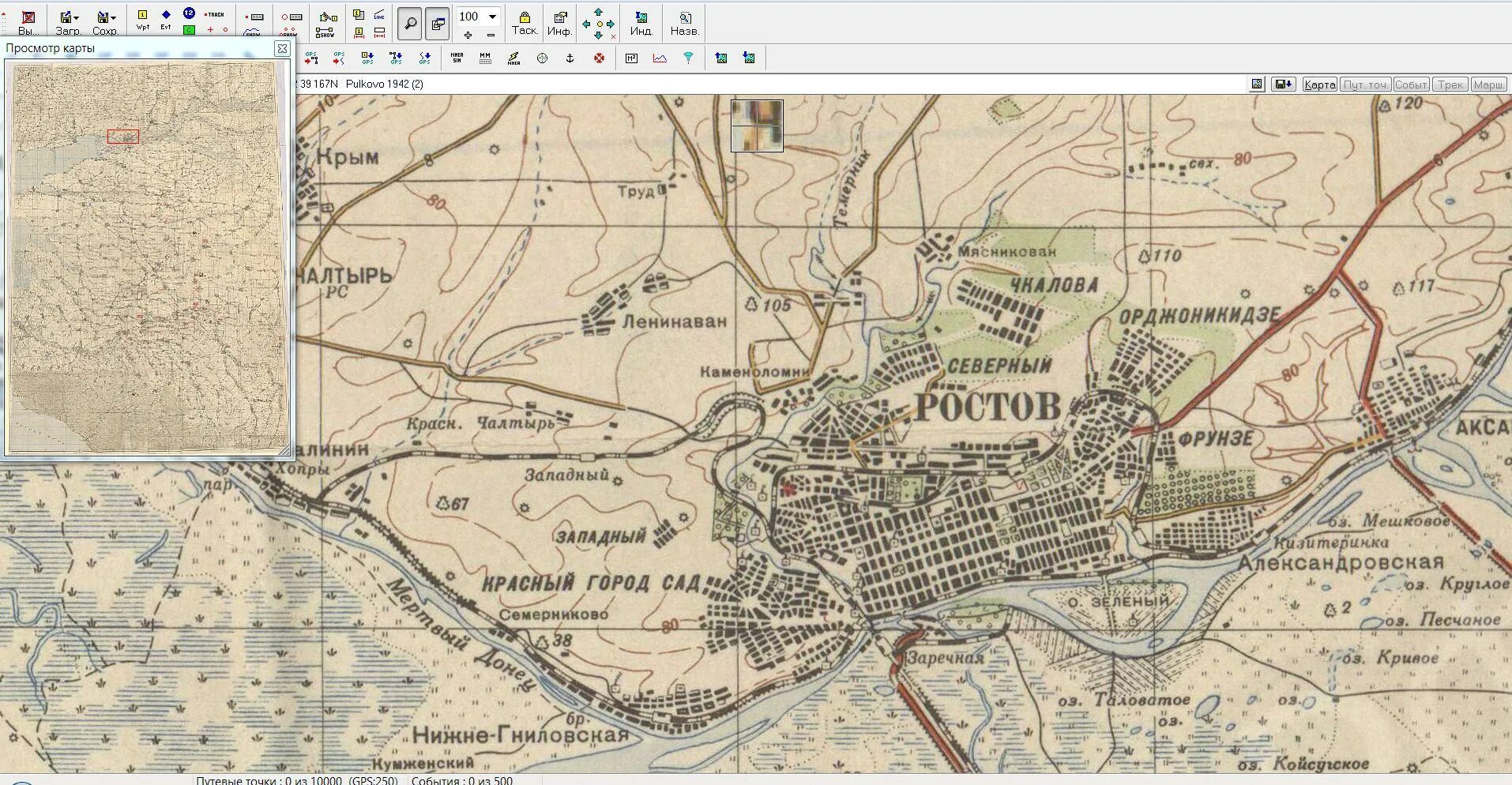The width and height of the screenshot is (1512, 785).
Task: Click the plus zoom in button
Action: coord(468,35)
